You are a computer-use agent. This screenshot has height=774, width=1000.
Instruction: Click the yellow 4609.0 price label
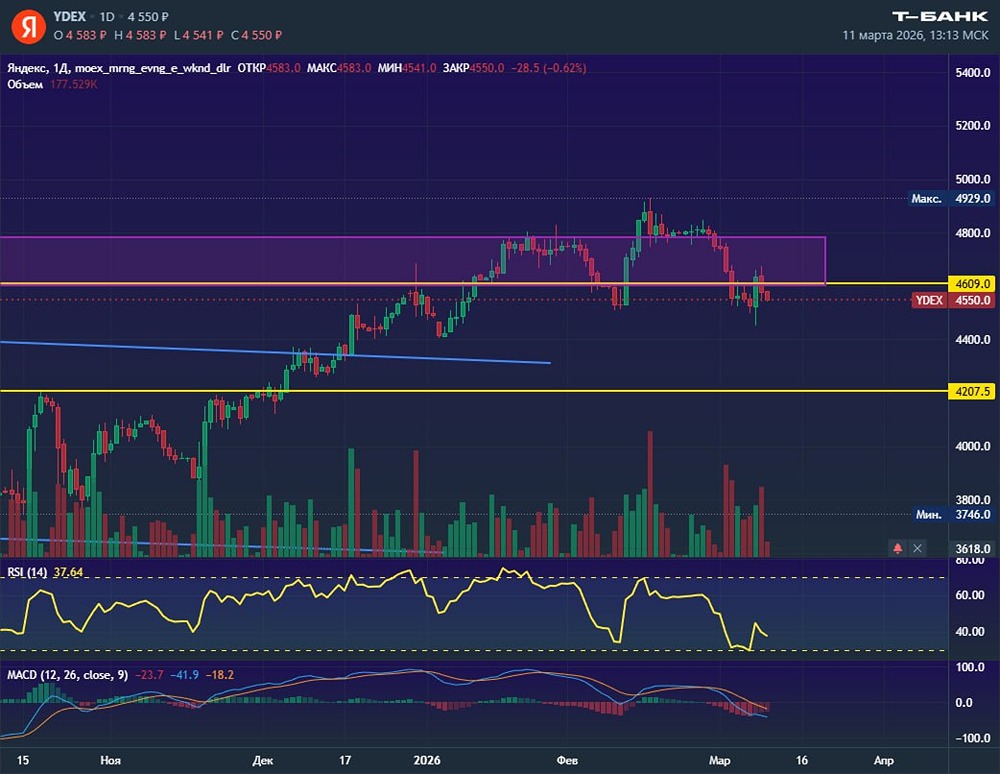point(973,283)
